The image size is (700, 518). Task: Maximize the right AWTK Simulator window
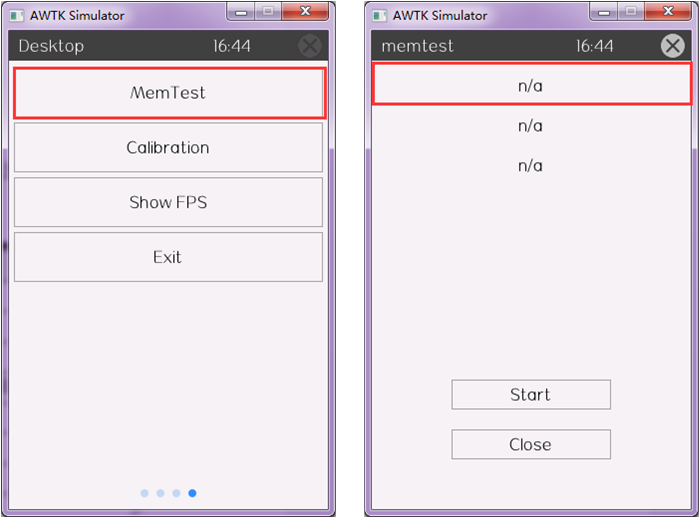pyautogui.click(x=631, y=12)
